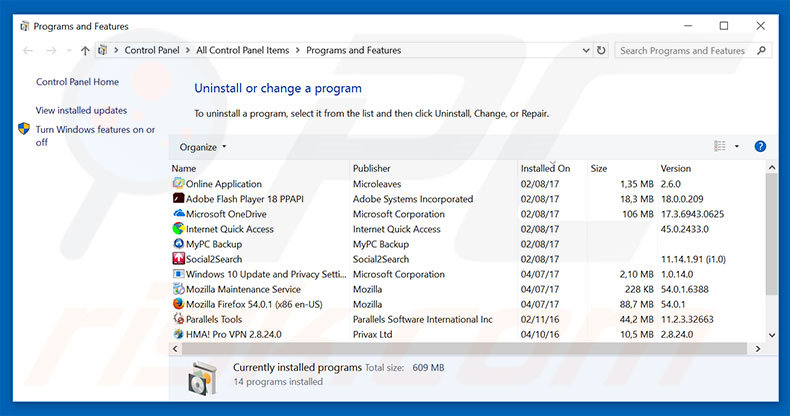The image size is (790, 416).
Task: Select the Adobe Flash Player icon
Action: click(x=178, y=199)
